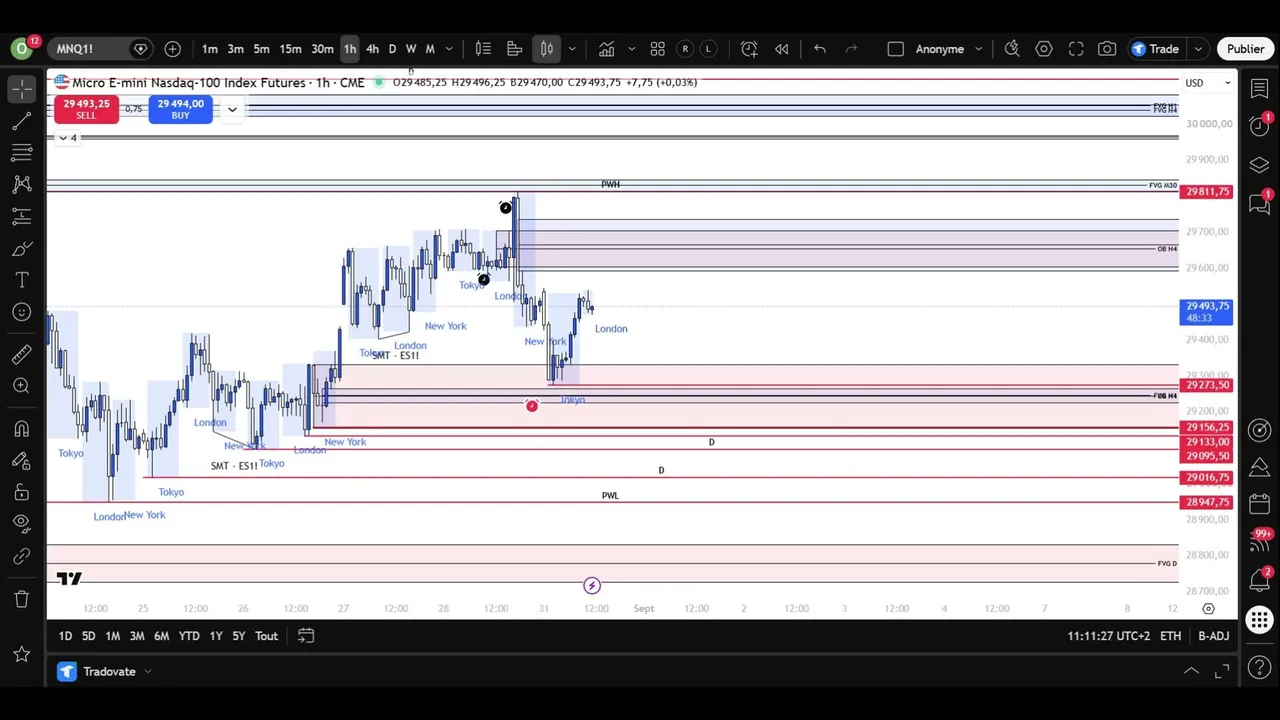Hide all drawings with eye icon

22,523
